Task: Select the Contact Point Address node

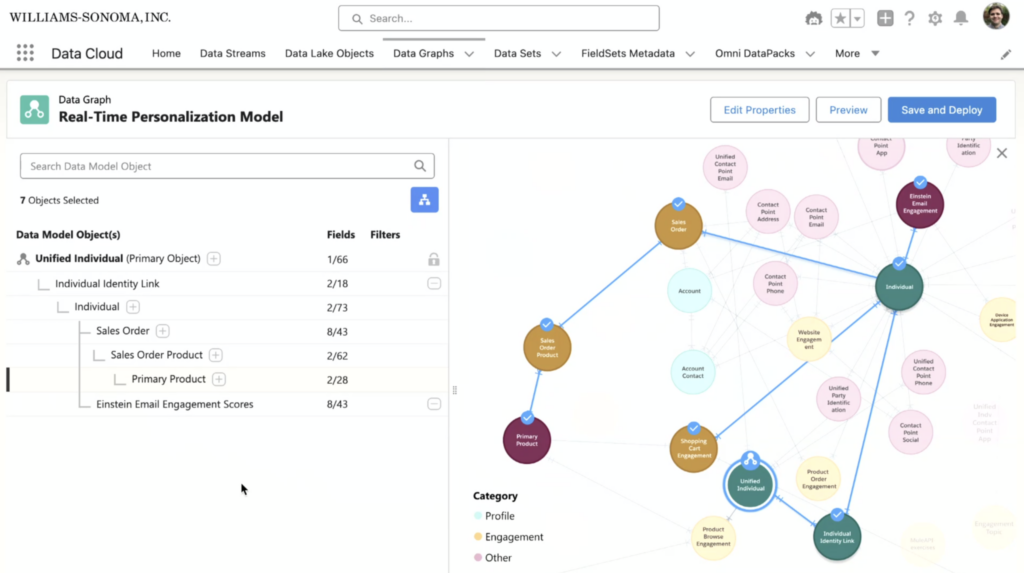Action: point(768,212)
